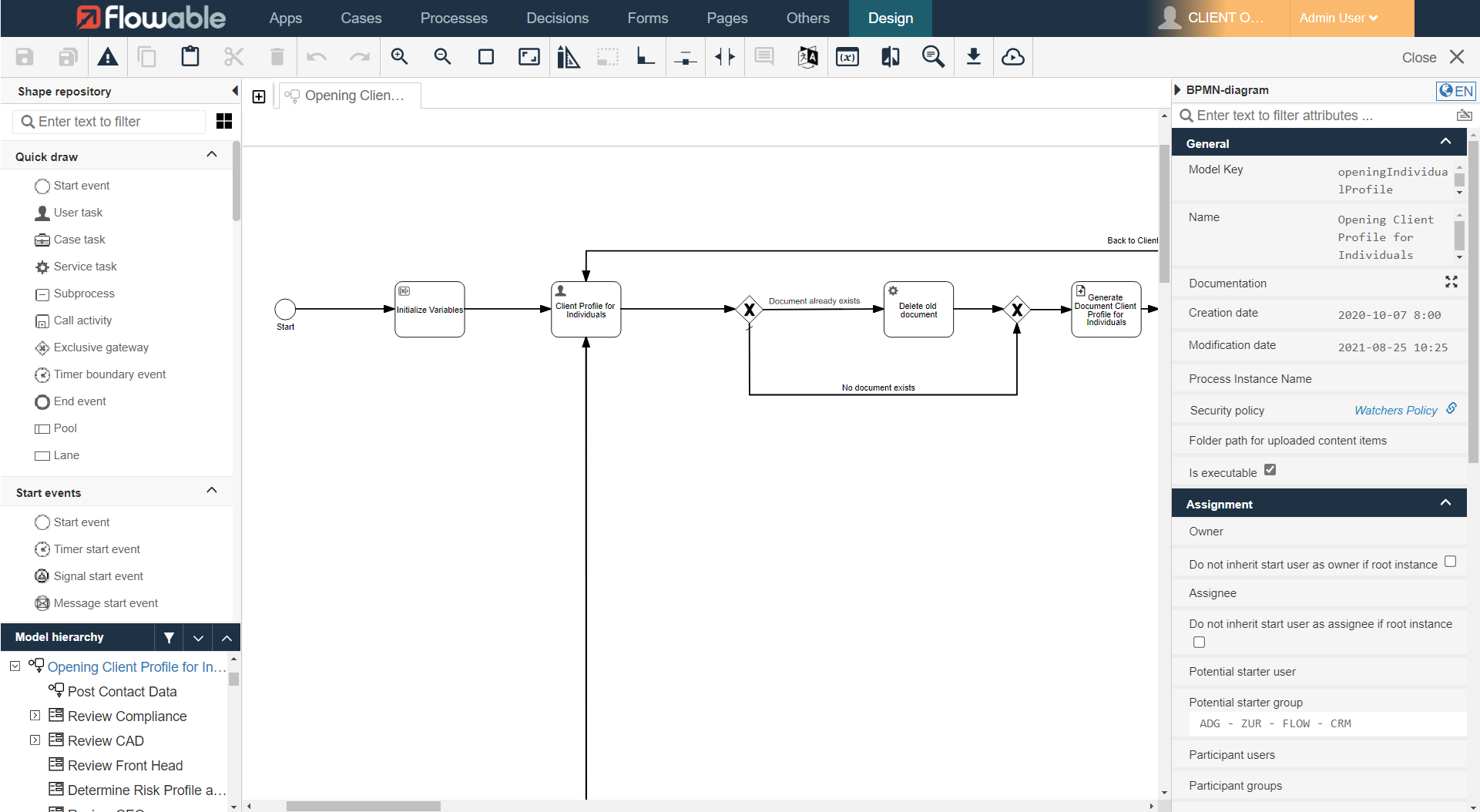Click the zoom in magnifier icon

click(399, 56)
